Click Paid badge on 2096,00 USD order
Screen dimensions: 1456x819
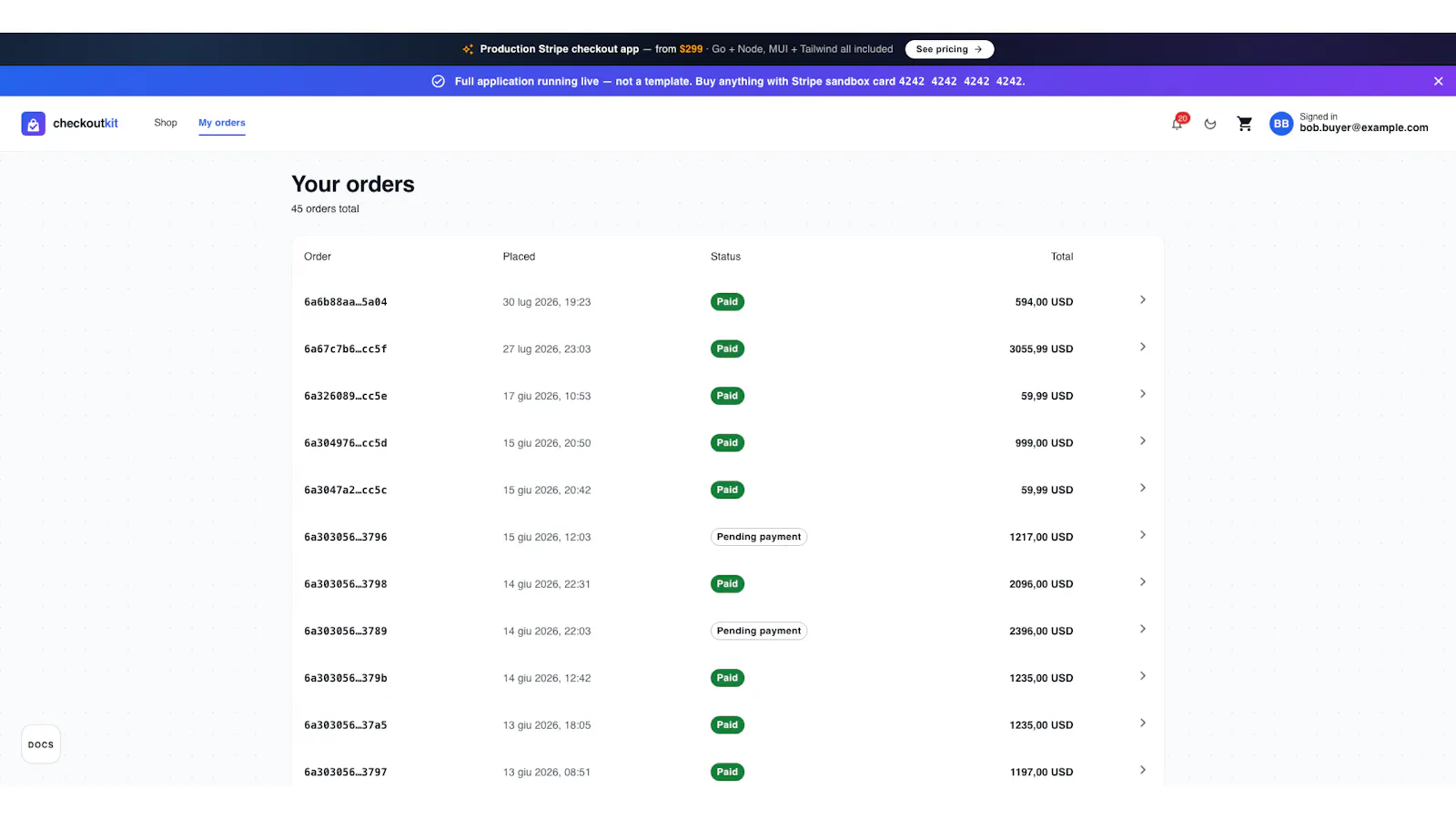click(727, 584)
